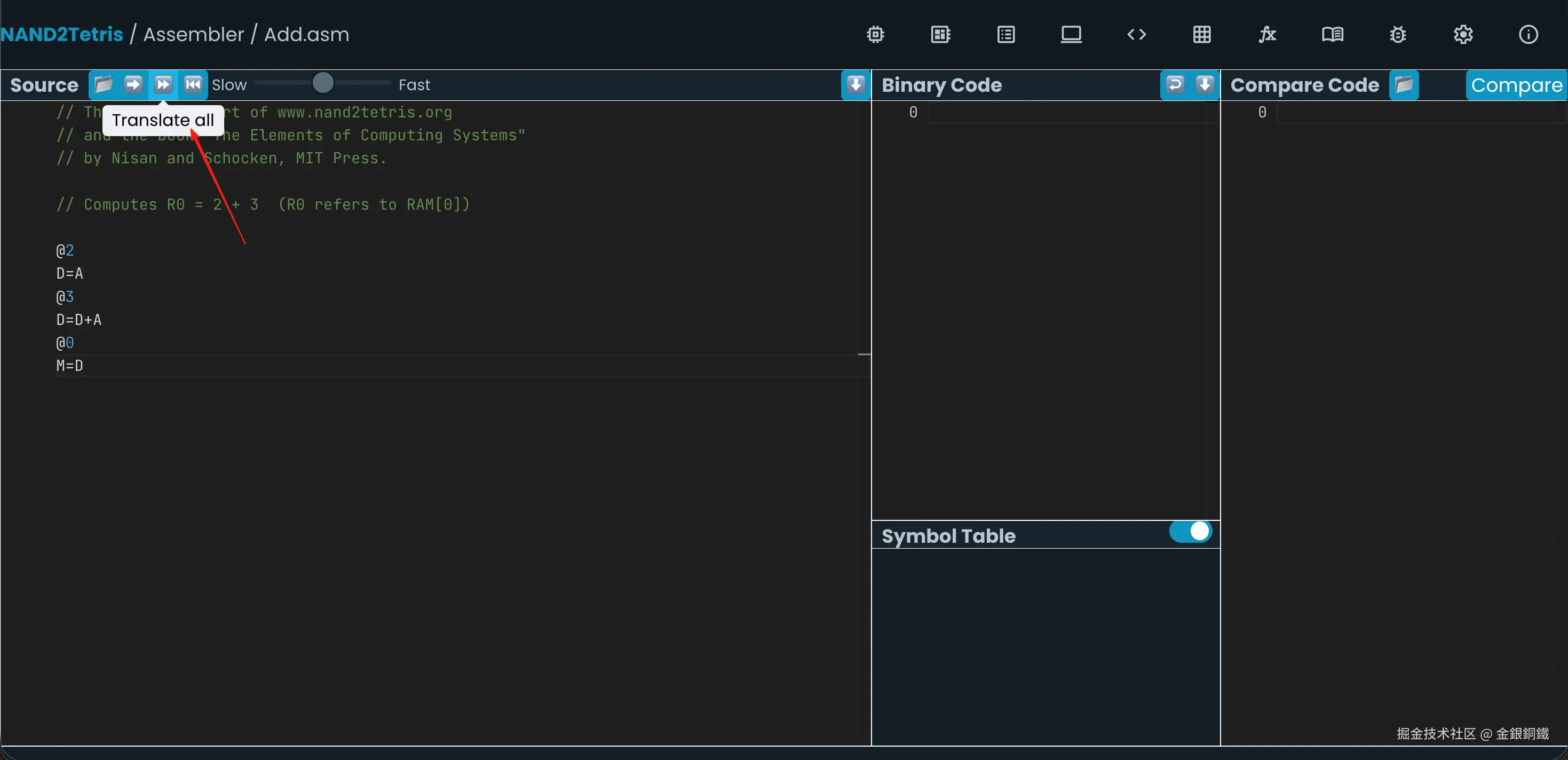Toggle the Symbol Table switch
Viewport: 1568px width, 760px height.
pyautogui.click(x=1190, y=531)
